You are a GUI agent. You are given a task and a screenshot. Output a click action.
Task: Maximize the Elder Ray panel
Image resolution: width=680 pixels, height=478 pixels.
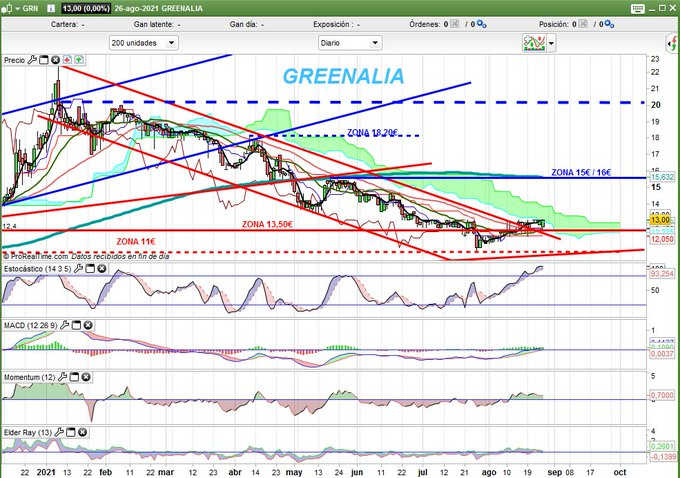click(71, 432)
